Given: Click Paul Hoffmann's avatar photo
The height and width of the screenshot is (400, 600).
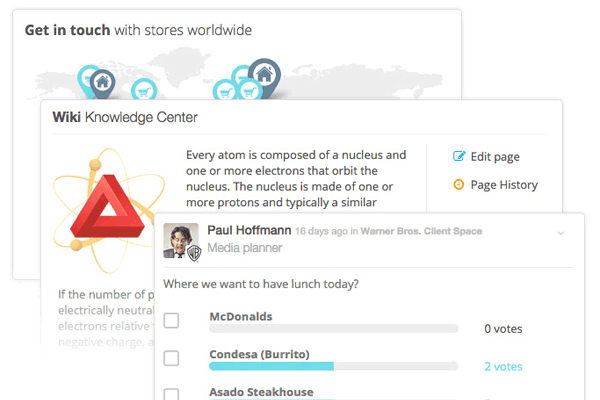Looking at the screenshot, I should tap(182, 240).
